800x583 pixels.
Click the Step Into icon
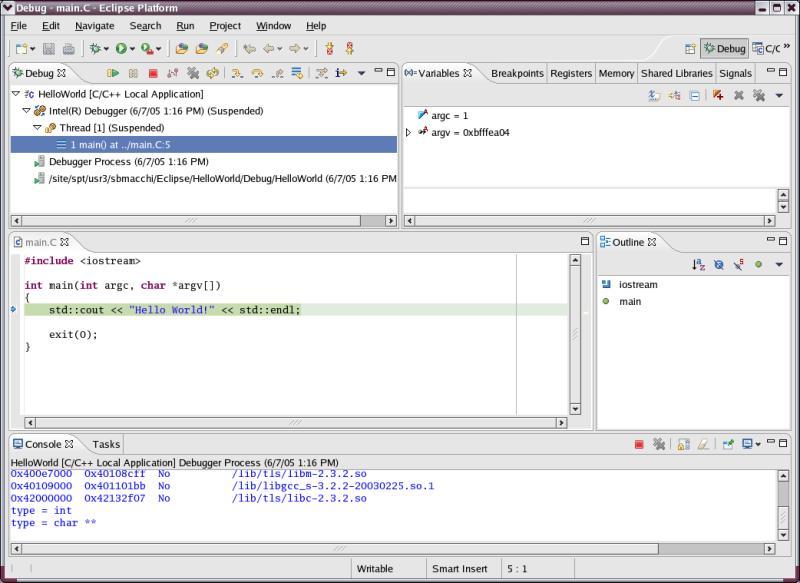pyautogui.click(x=237, y=73)
